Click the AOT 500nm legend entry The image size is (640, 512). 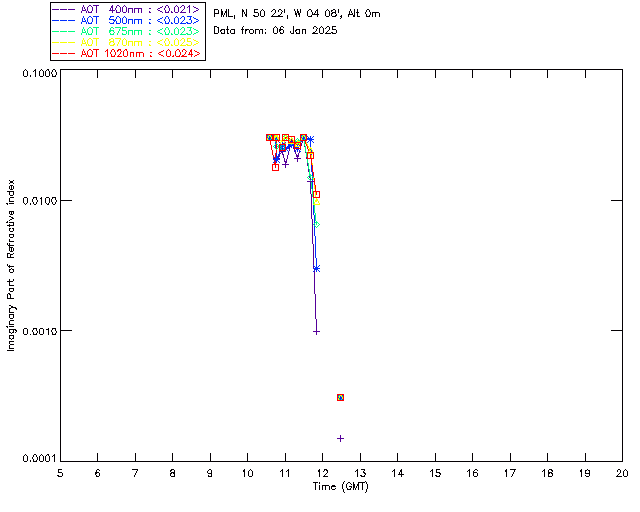(127, 20)
